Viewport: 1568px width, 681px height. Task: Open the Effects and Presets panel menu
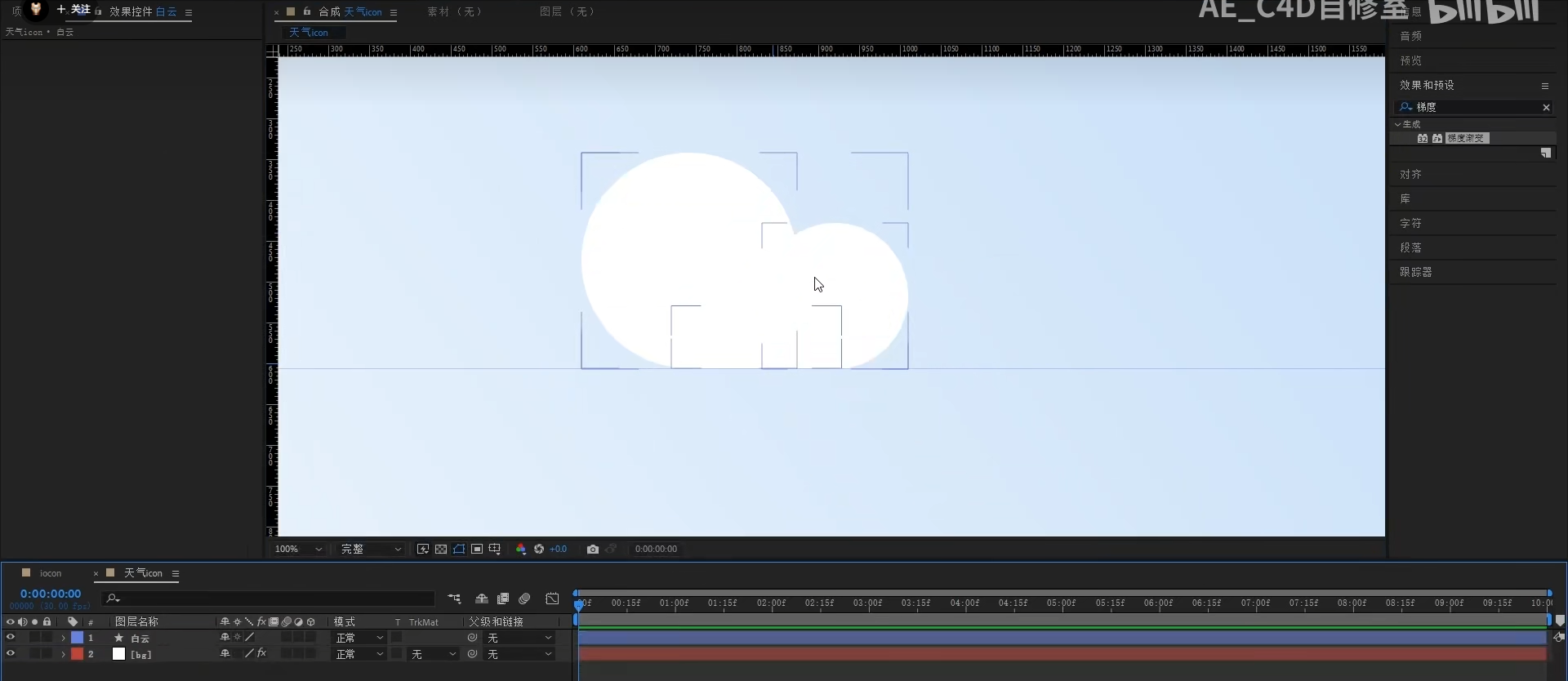pos(1545,86)
